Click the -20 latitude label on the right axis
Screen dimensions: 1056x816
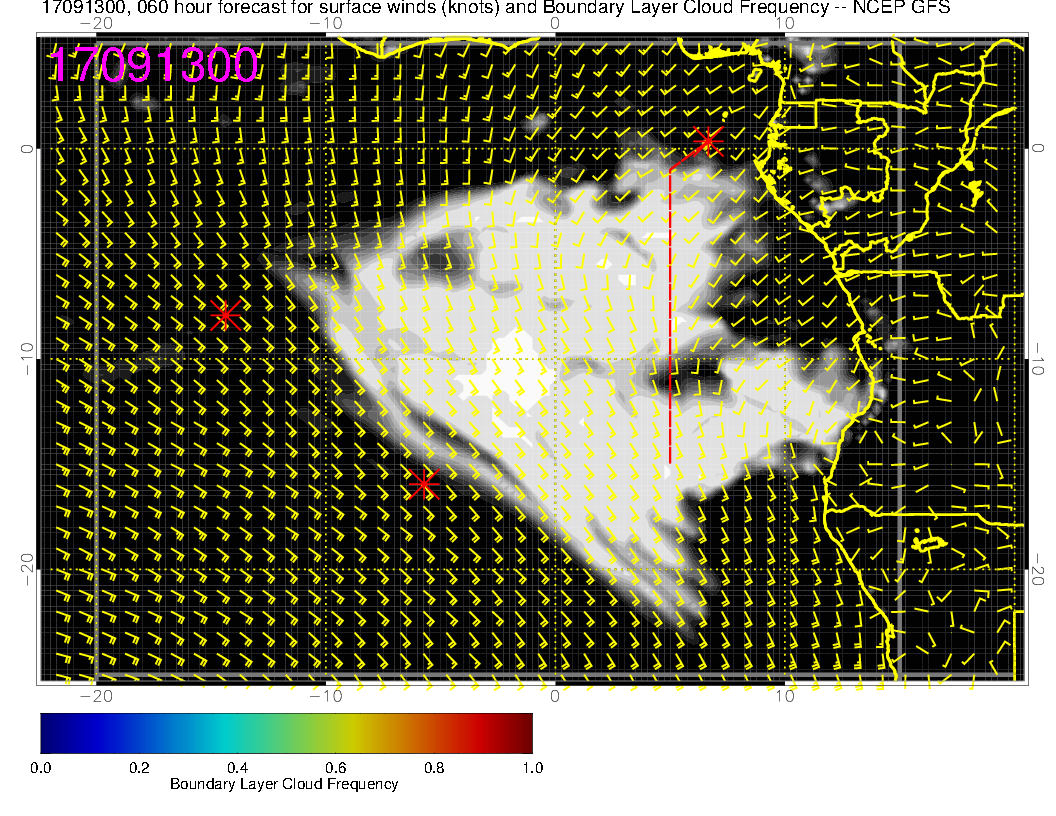1038,570
